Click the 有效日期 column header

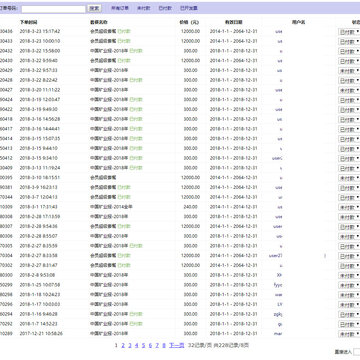[x=234, y=22]
